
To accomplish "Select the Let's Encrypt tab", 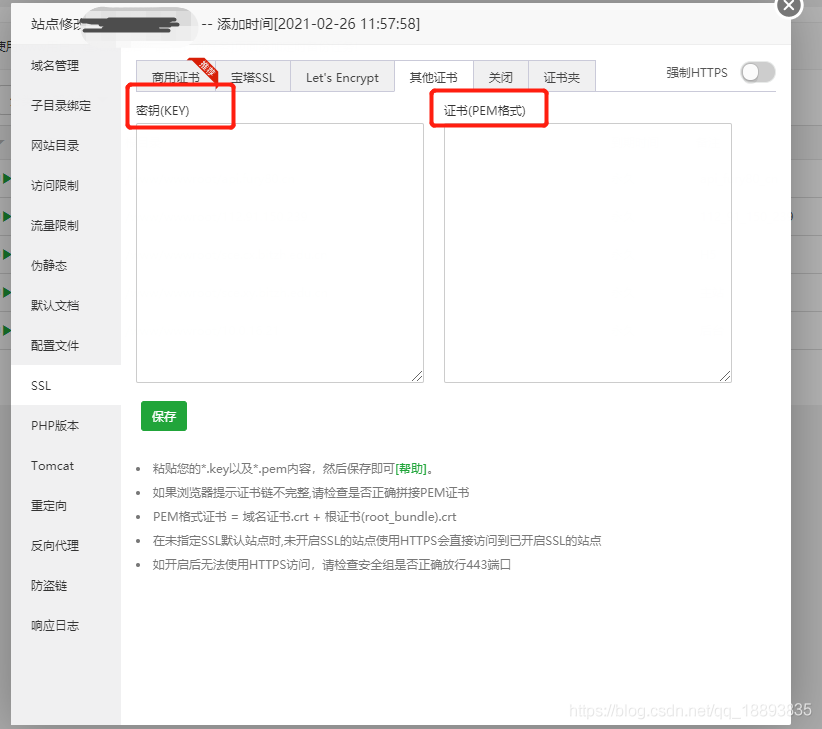I will point(342,77).
